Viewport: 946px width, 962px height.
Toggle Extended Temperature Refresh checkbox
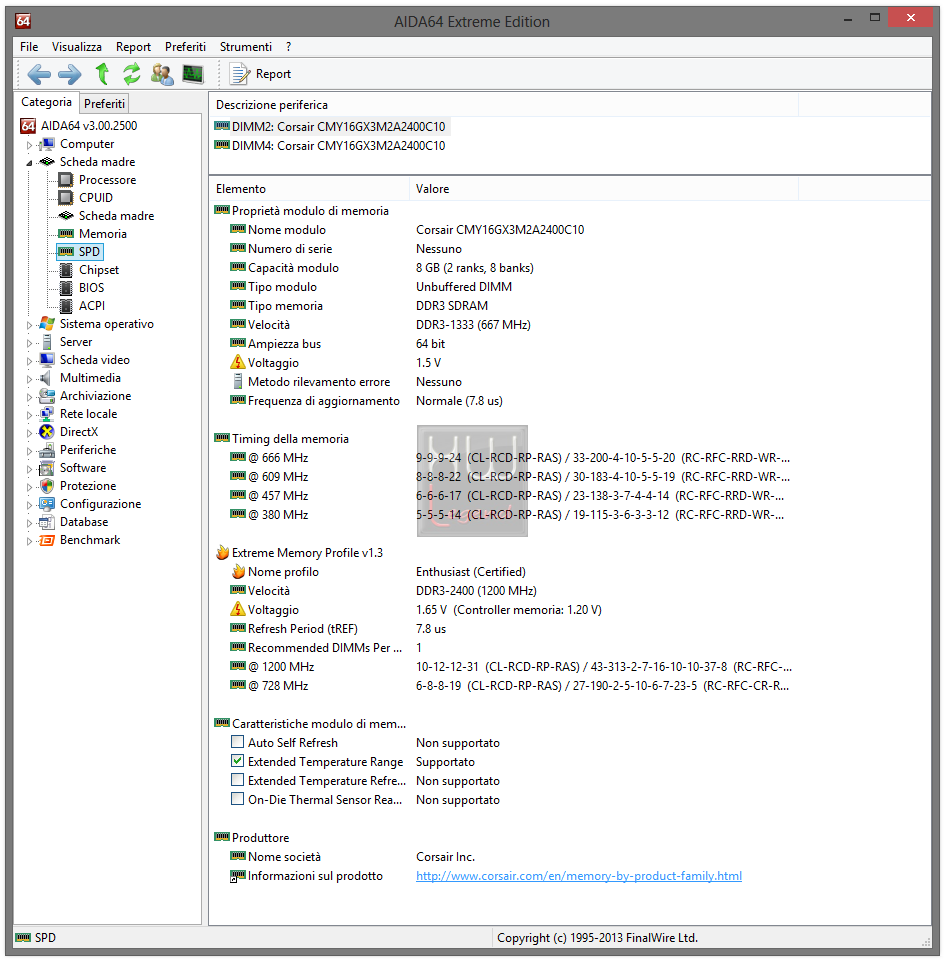pyautogui.click(x=237, y=780)
